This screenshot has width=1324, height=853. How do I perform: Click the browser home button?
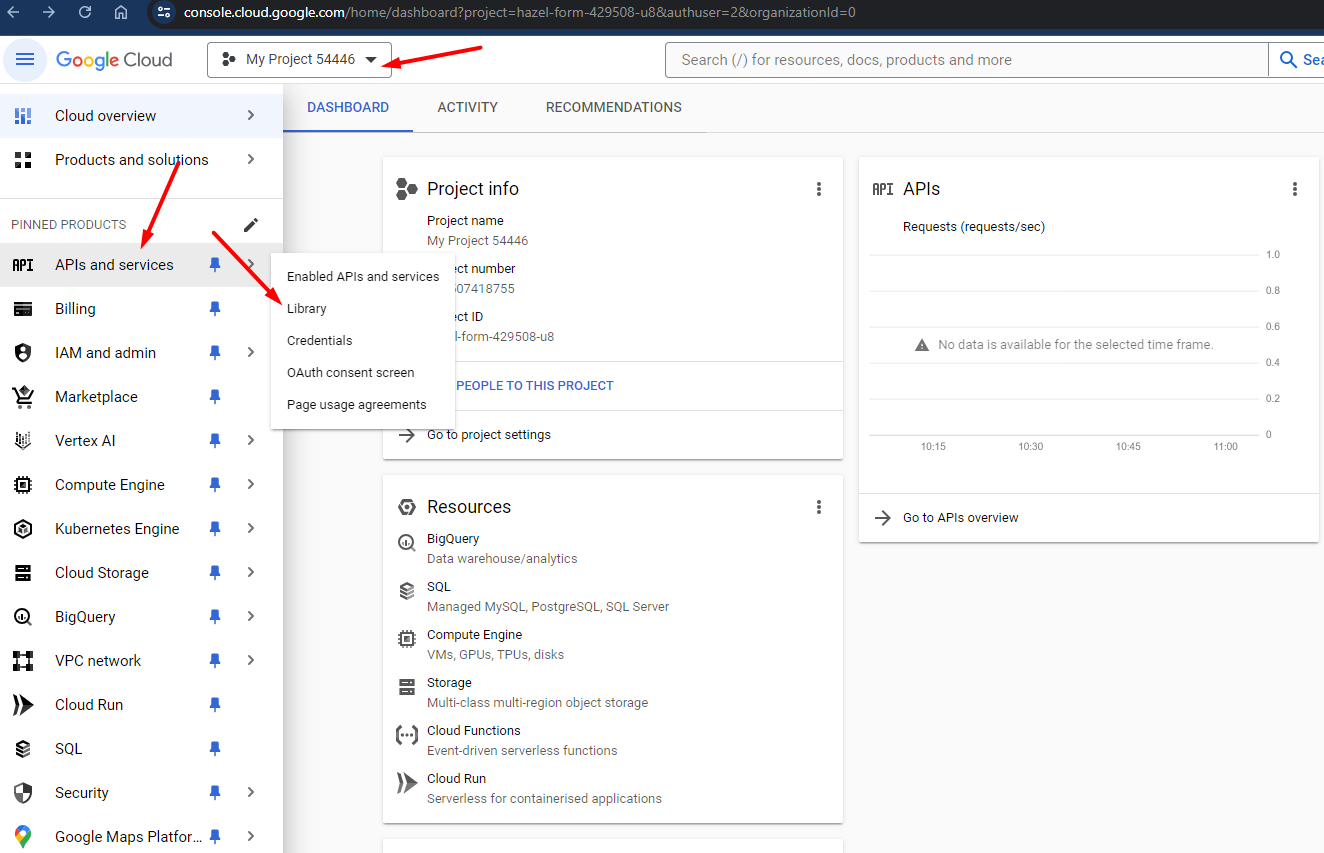[121, 12]
